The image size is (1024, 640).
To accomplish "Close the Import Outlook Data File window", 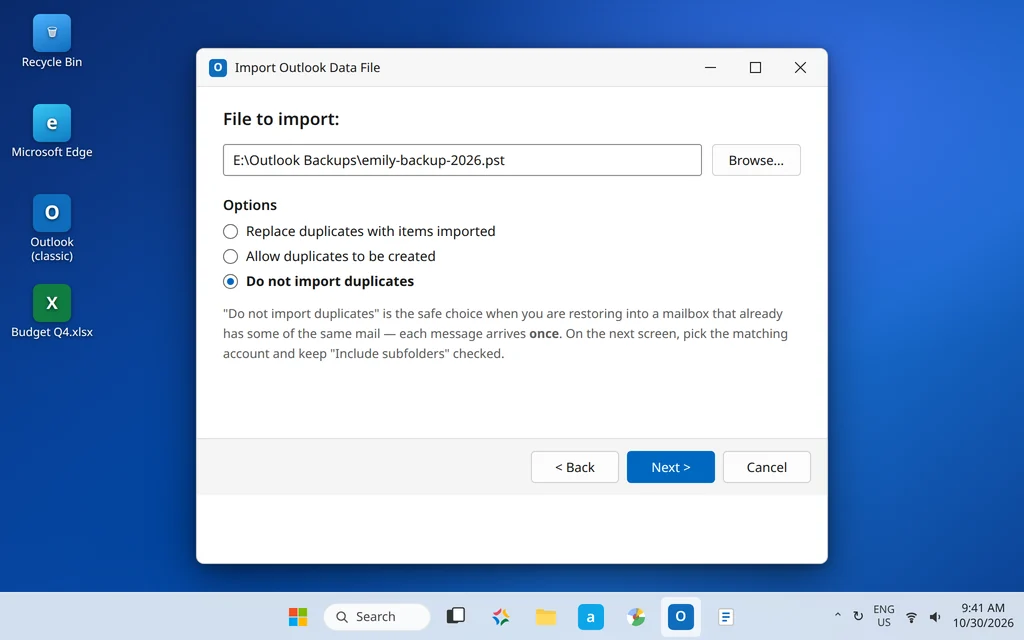I will pos(801,67).
